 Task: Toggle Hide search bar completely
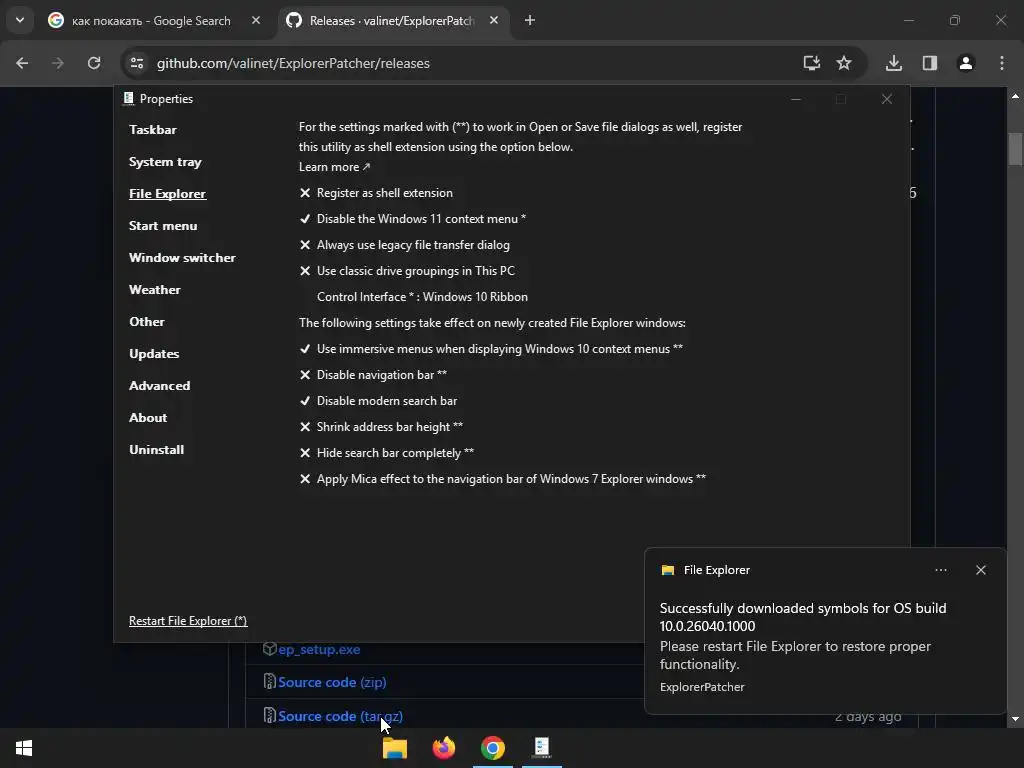[387, 453]
